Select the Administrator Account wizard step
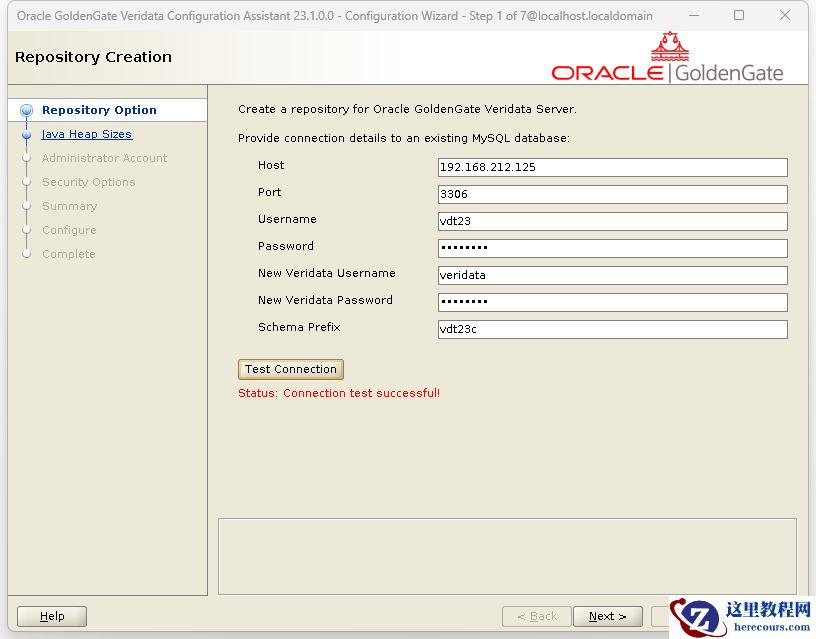This screenshot has height=639, width=816. (x=104, y=158)
